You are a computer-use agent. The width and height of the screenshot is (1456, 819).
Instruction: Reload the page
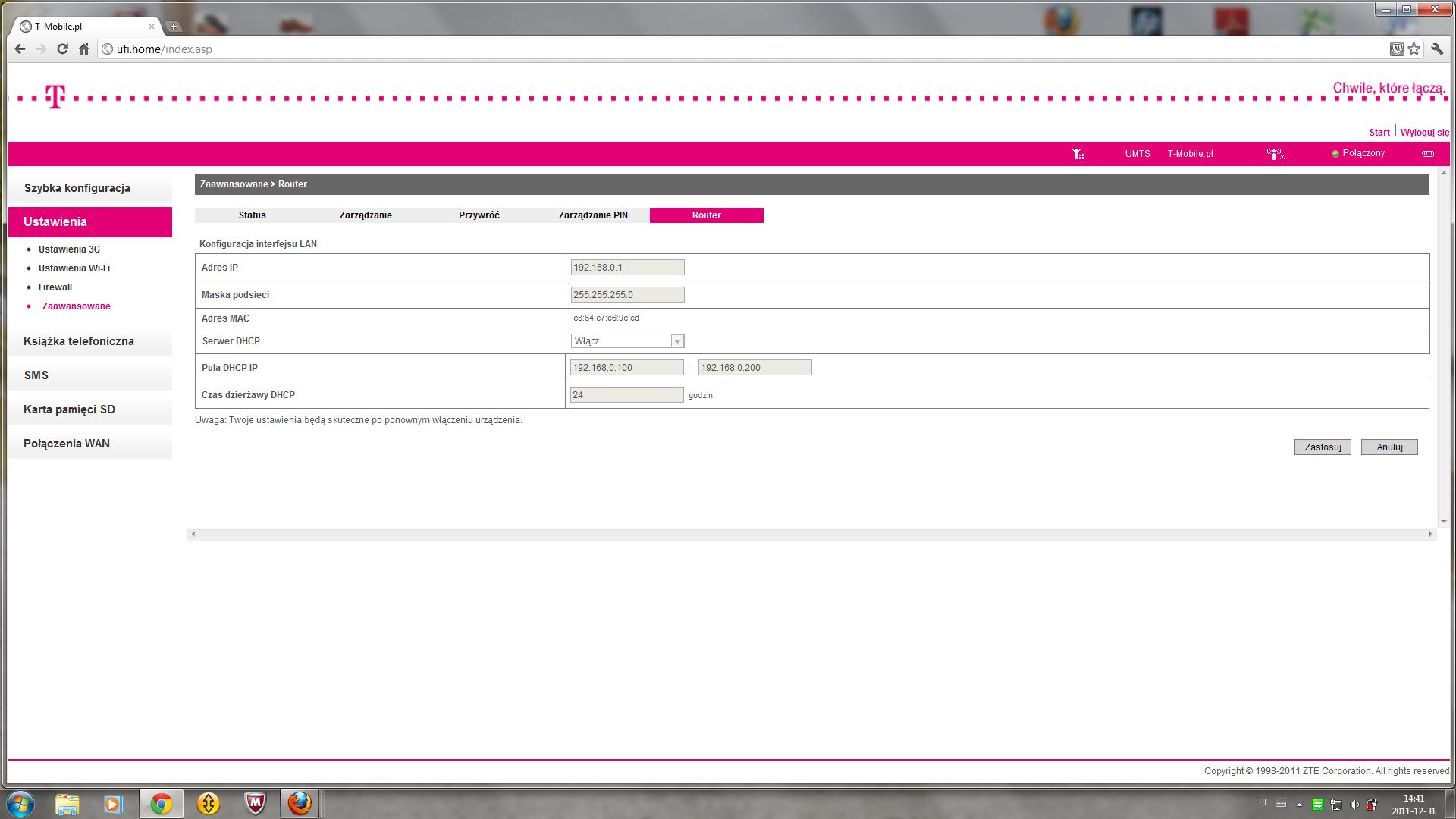point(63,49)
